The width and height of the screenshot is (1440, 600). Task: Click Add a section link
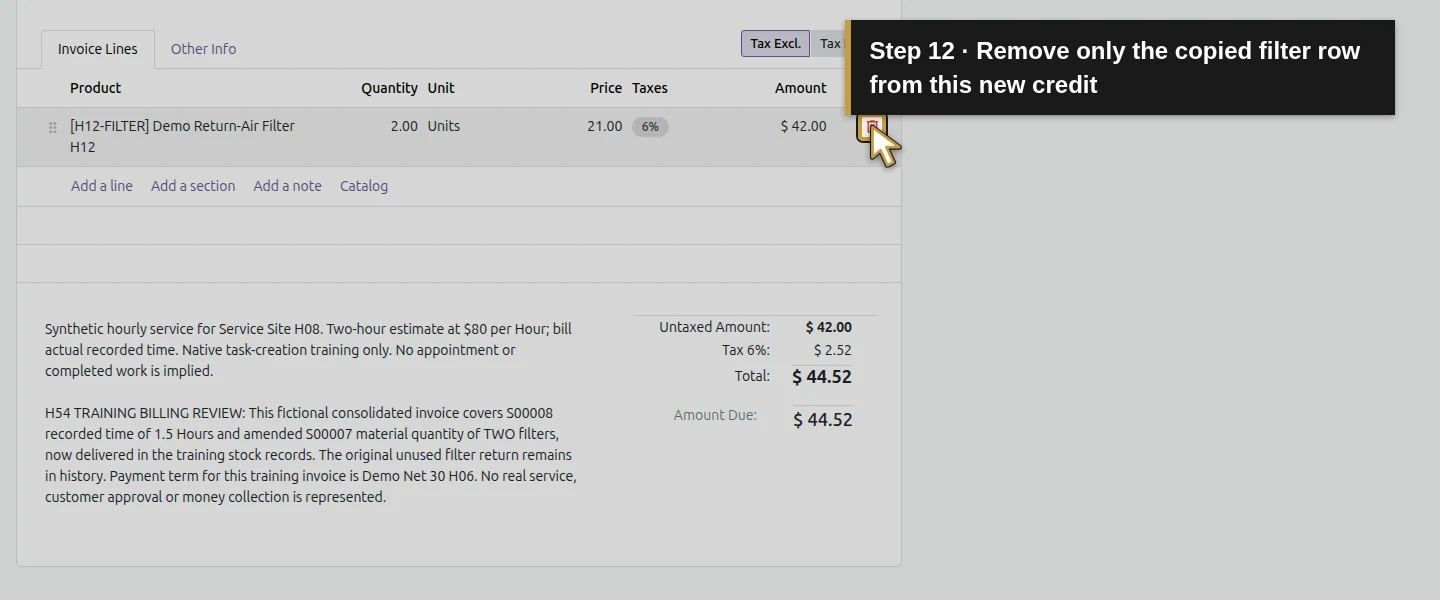click(193, 186)
